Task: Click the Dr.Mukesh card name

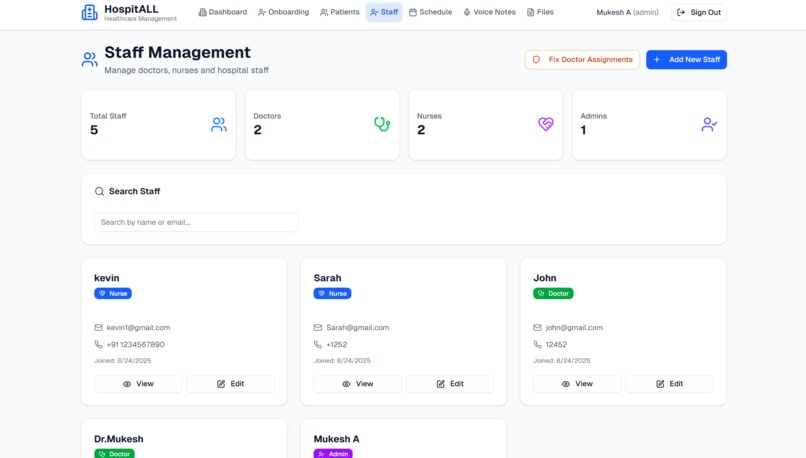Action: coord(119,439)
